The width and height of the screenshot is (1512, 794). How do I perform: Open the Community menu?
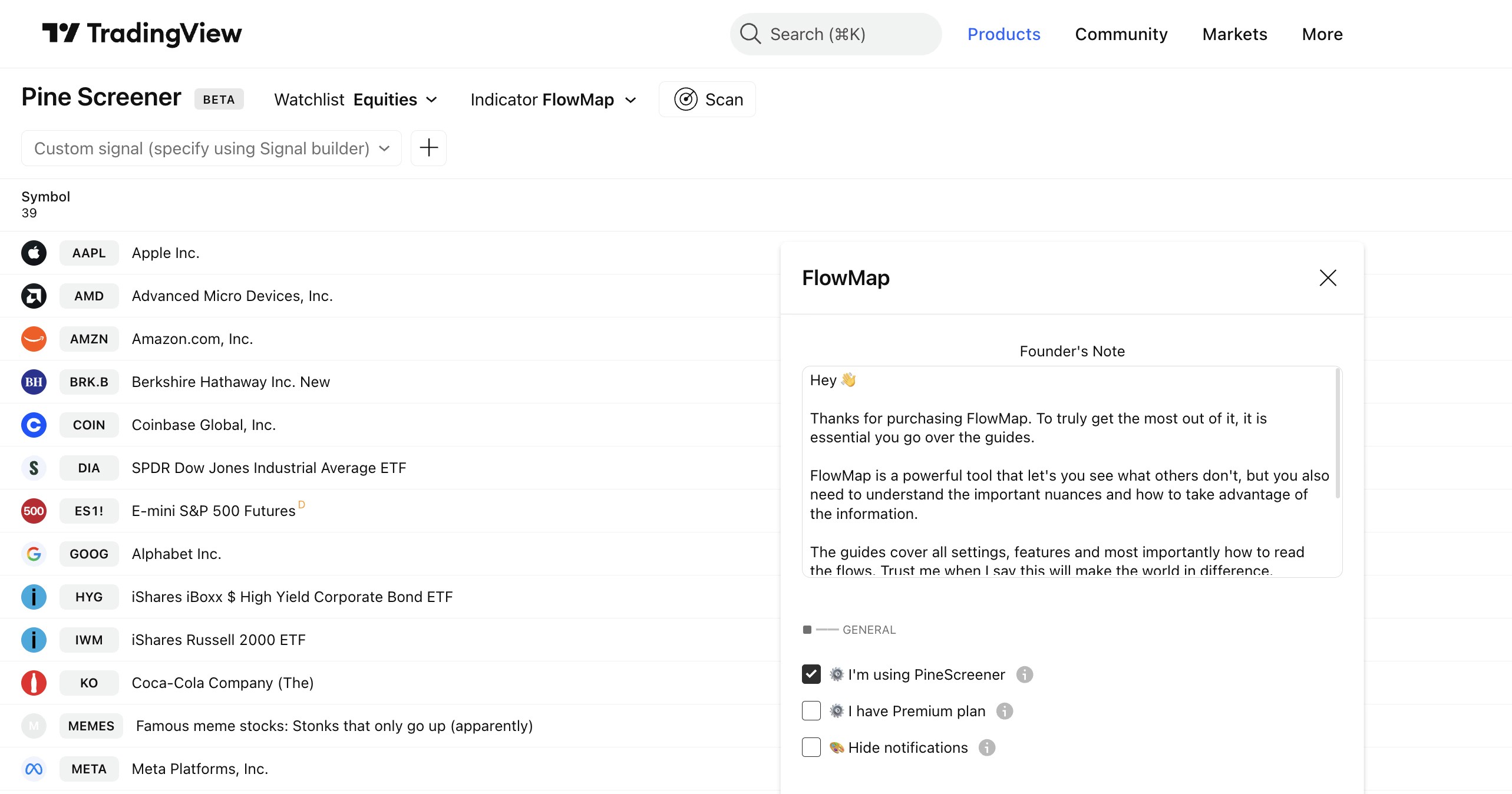click(1121, 34)
